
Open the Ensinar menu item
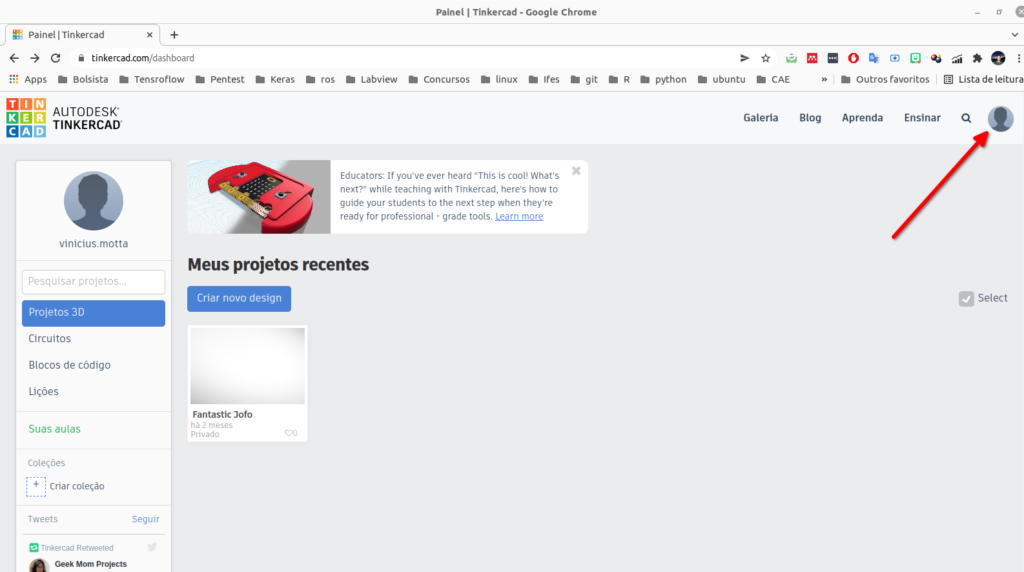point(922,118)
